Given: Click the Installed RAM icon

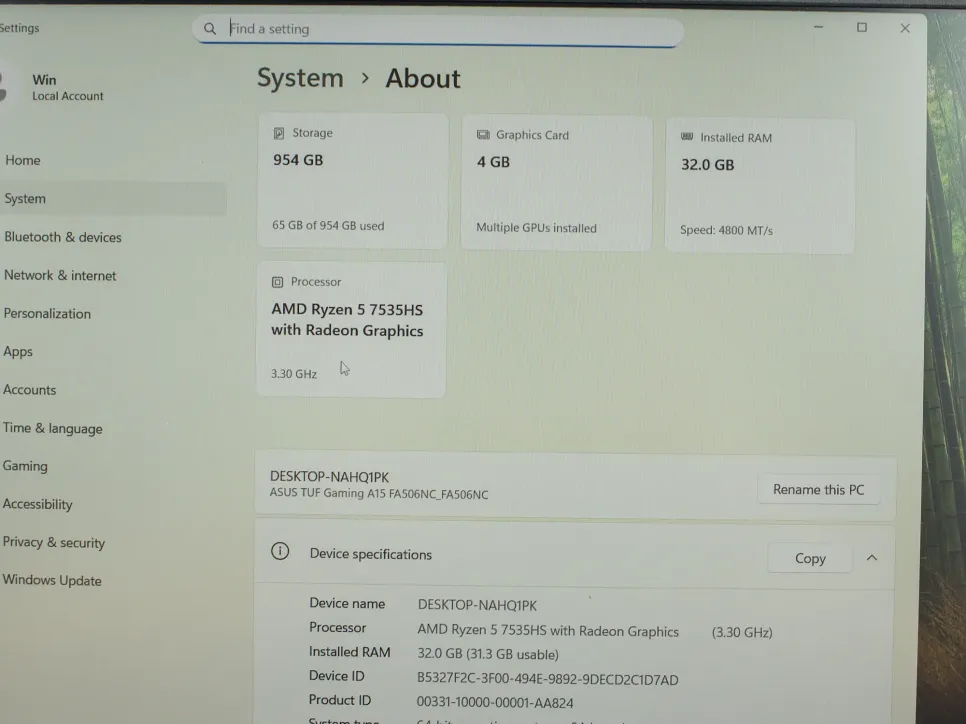Looking at the screenshot, I should click(x=687, y=138).
